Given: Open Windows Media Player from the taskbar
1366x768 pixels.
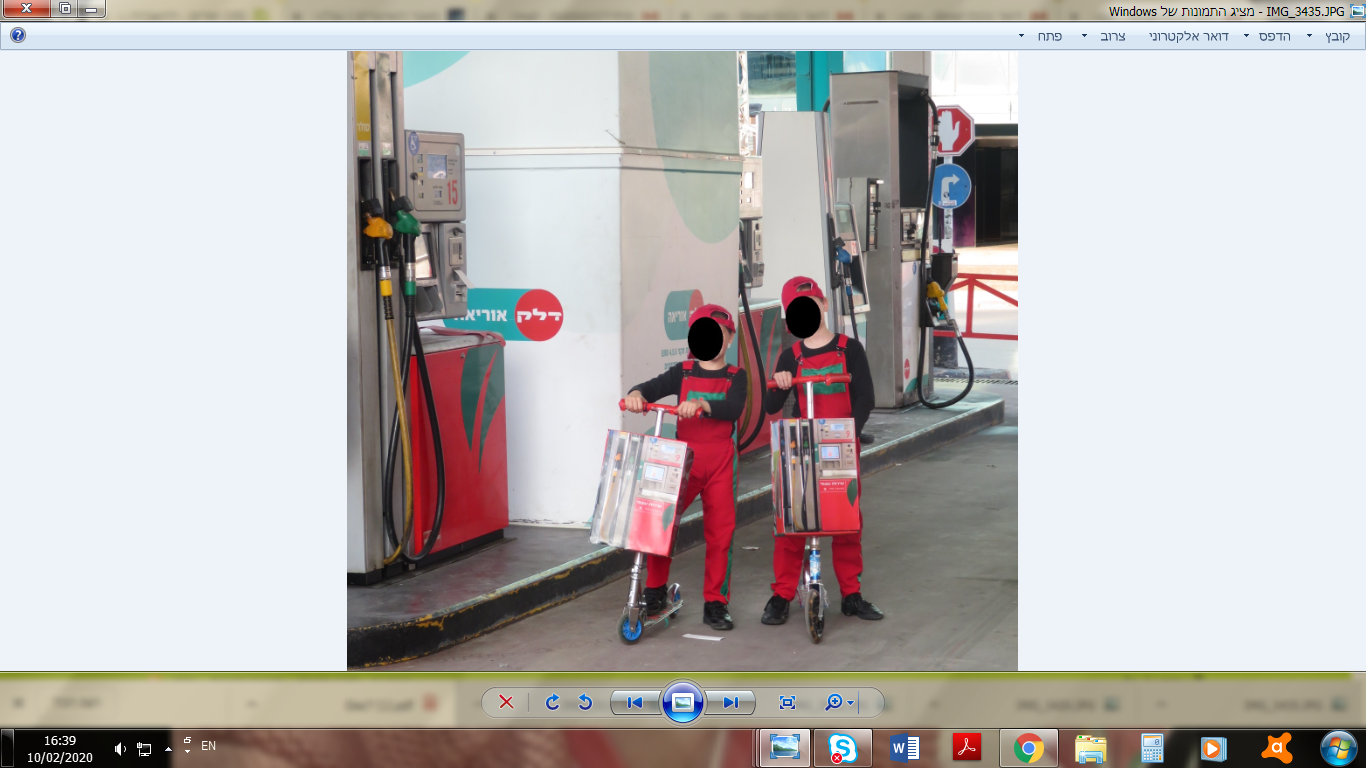Looking at the screenshot, I should pyautogui.click(x=1214, y=748).
